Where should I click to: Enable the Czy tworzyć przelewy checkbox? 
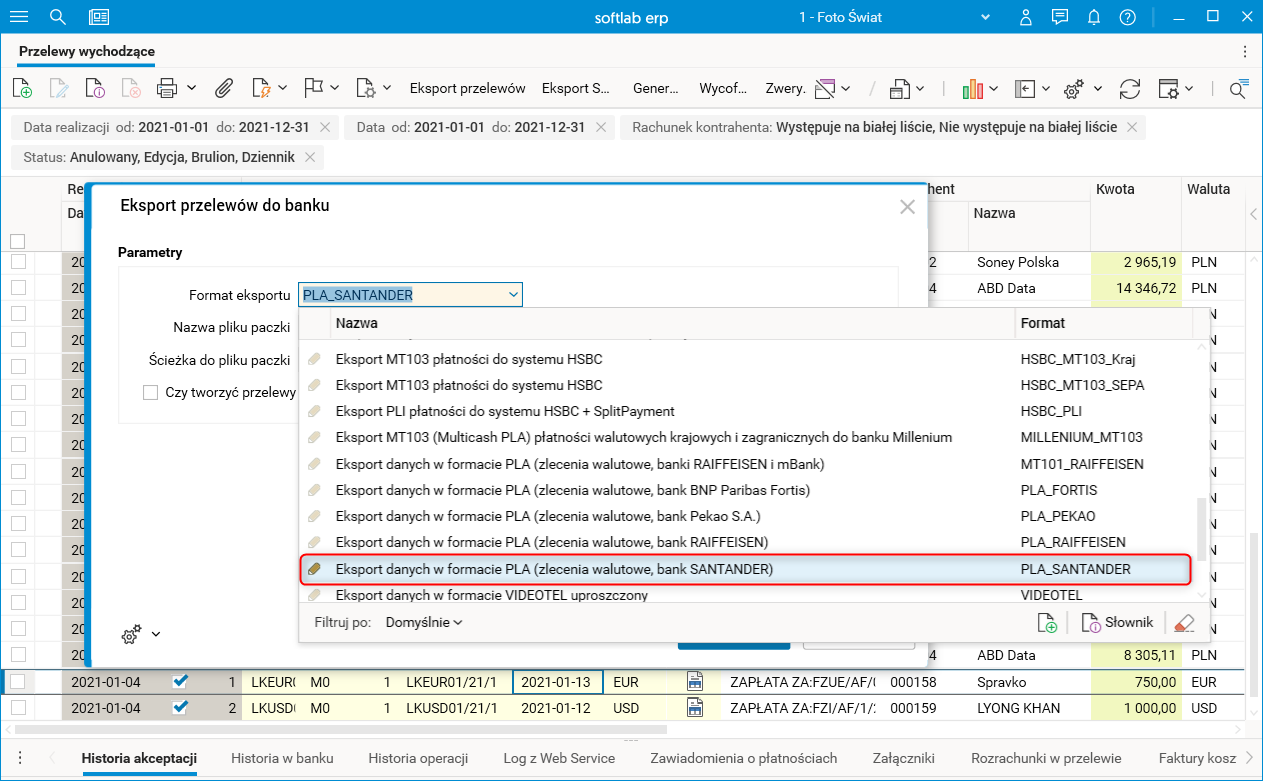[x=150, y=392]
